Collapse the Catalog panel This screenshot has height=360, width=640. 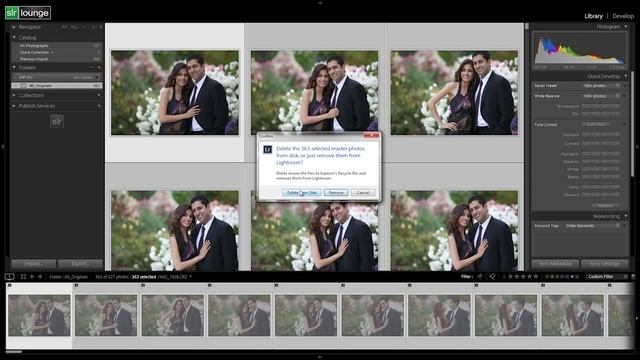[x=14, y=37]
